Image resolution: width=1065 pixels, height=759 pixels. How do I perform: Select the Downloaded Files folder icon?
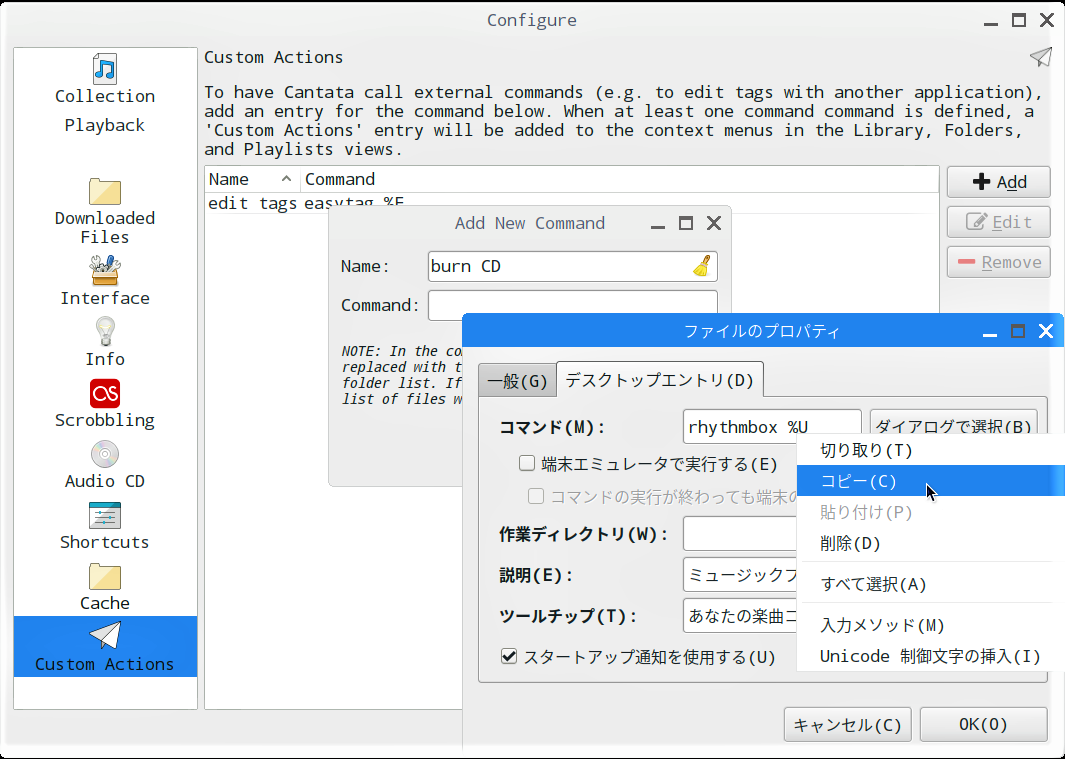[105, 192]
